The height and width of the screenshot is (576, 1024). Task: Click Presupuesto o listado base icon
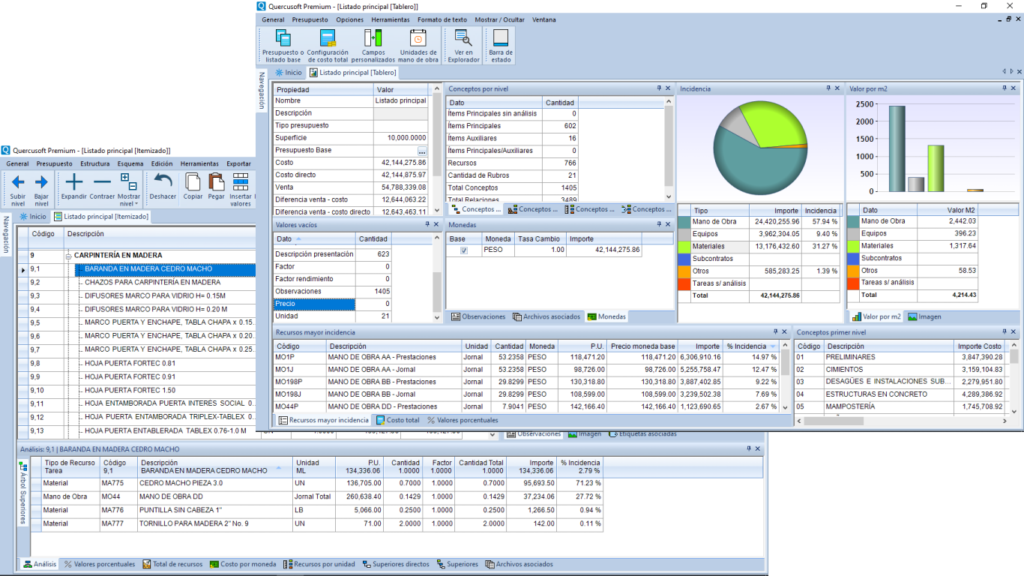[283, 38]
